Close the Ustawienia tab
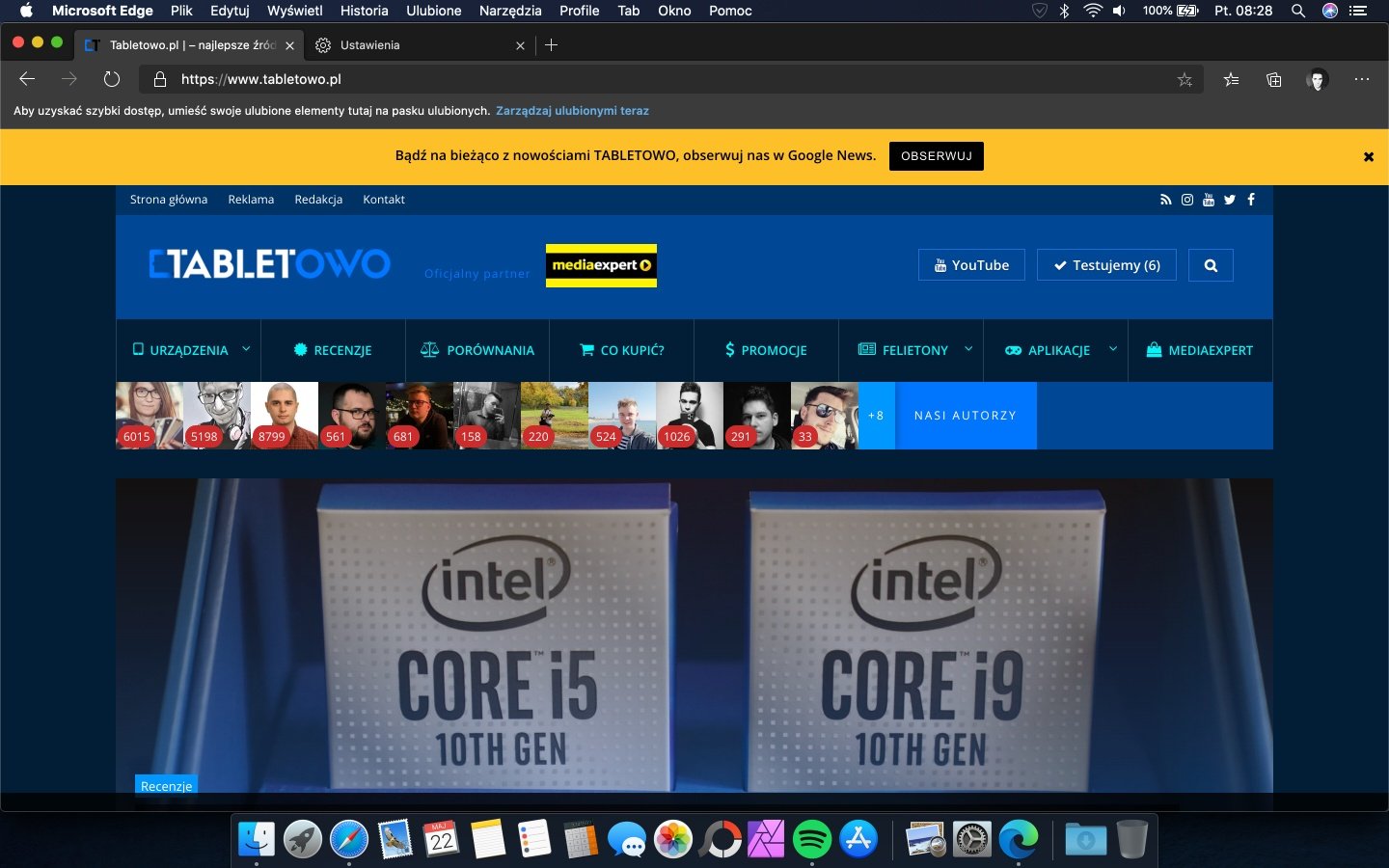Image resolution: width=1389 pixels, height=868 pixels. pyautogui.click(x=520, y=45)
